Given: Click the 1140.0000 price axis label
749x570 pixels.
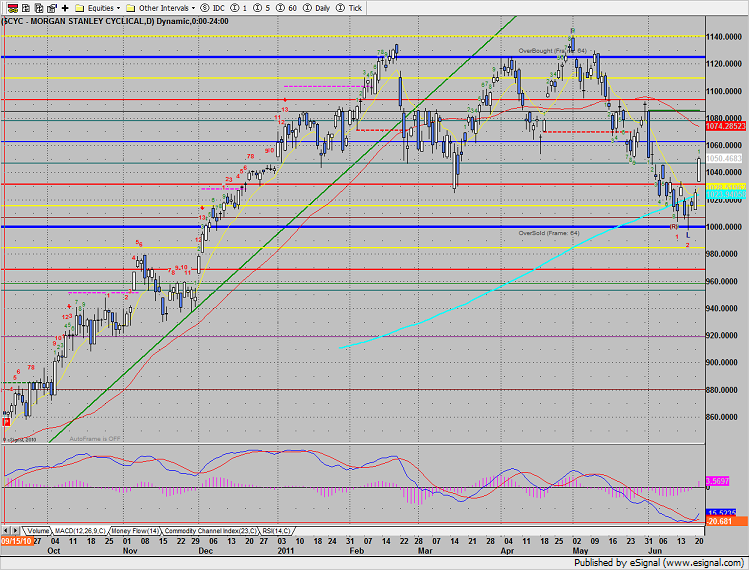Looking at the screenshot, I should point(724,36).
